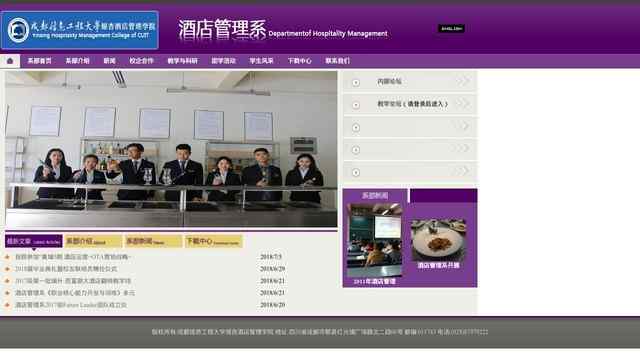Switch to the yellow 下载中心 tab

click(213, 241)
